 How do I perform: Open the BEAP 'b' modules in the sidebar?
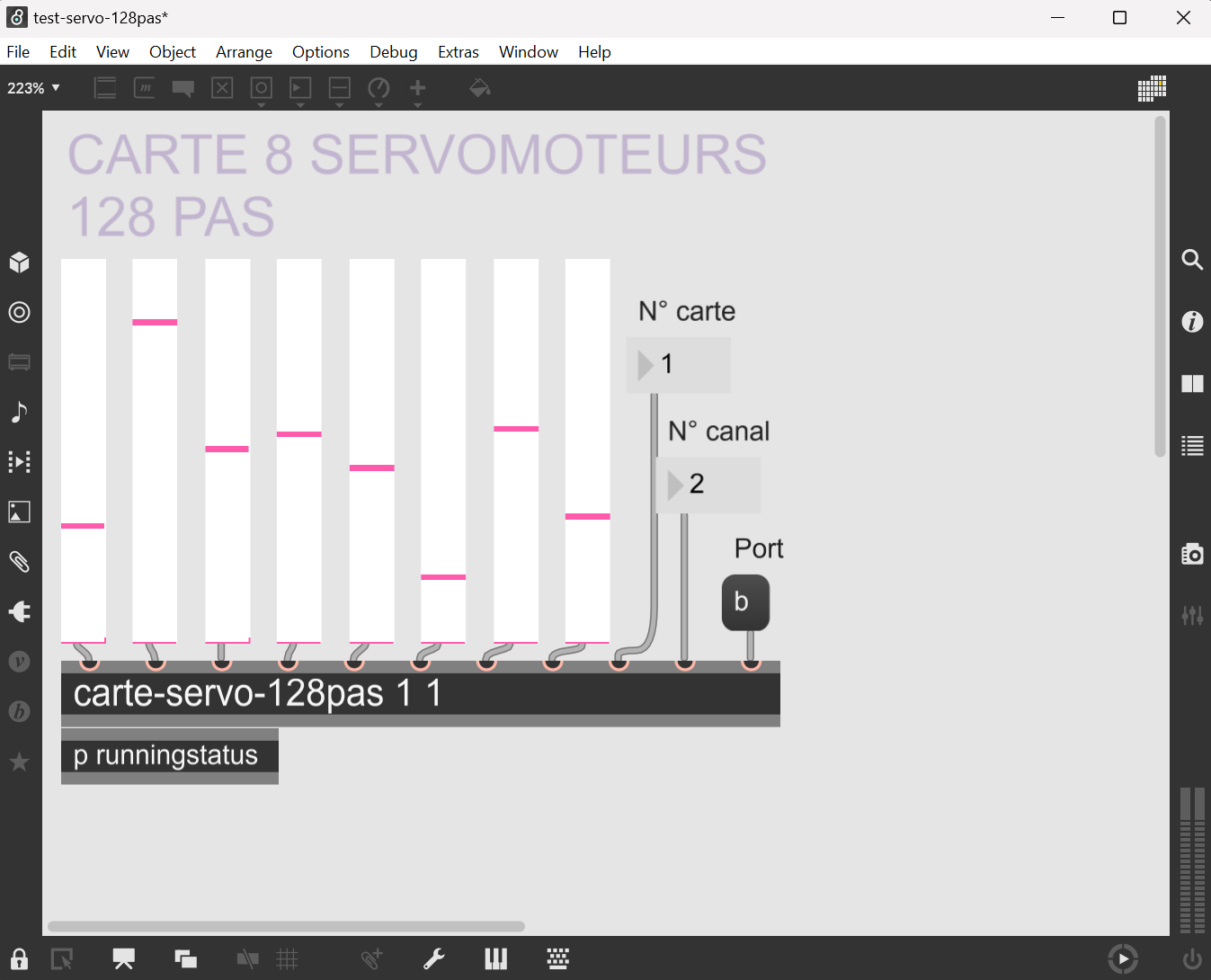point(19,711)
